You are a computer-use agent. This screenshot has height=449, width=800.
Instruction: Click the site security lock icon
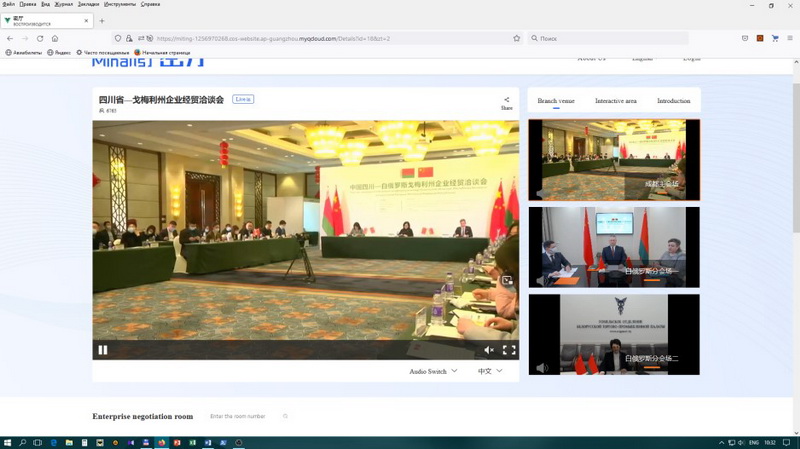click(129, 38)
